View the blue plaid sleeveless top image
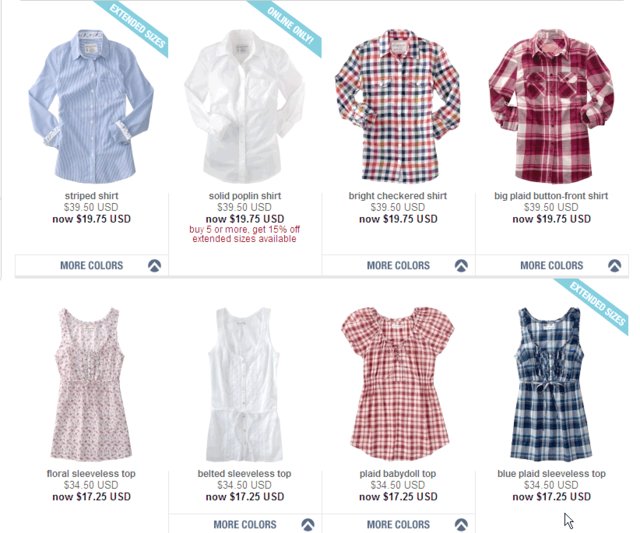The width and height of the screenshot is (640, 533). pyautogui.click(x=551, y=384)
